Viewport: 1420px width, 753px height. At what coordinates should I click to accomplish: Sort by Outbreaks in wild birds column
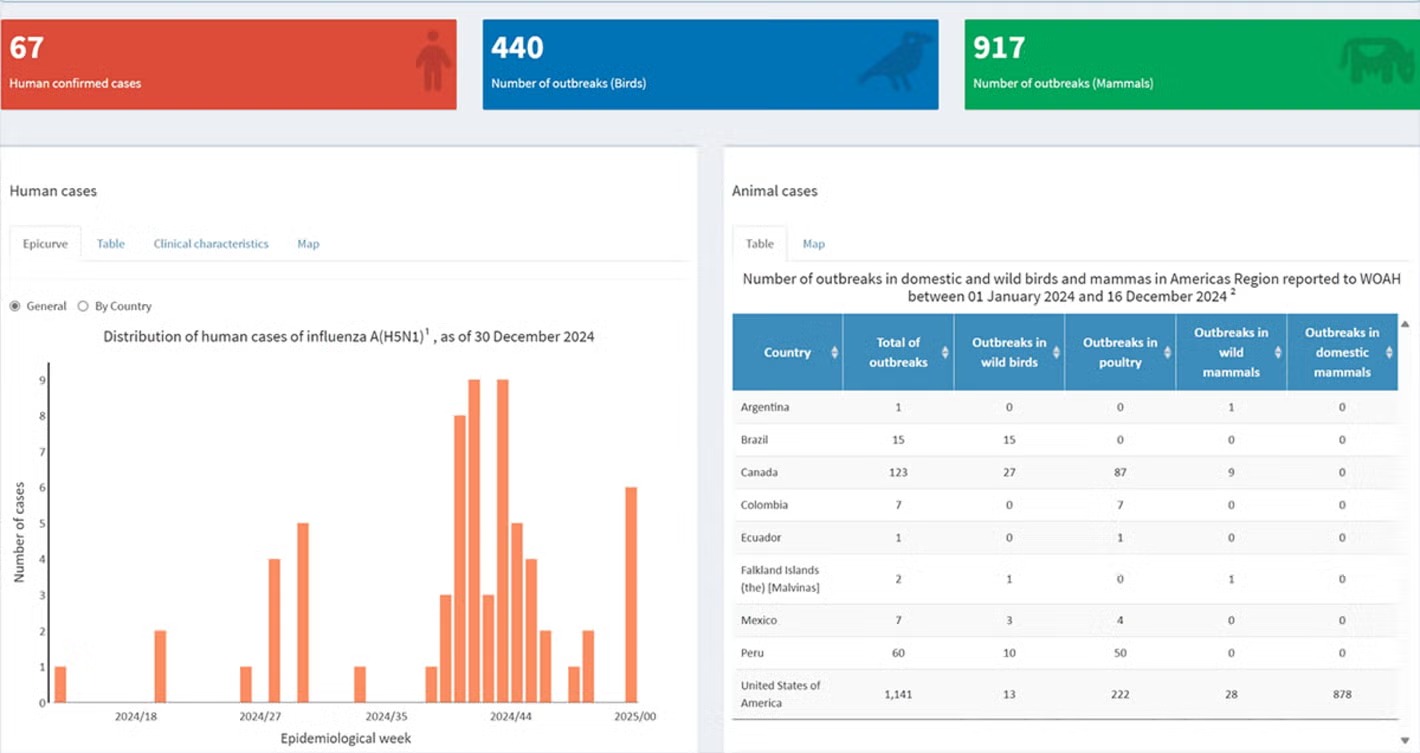click(1055, 353)
